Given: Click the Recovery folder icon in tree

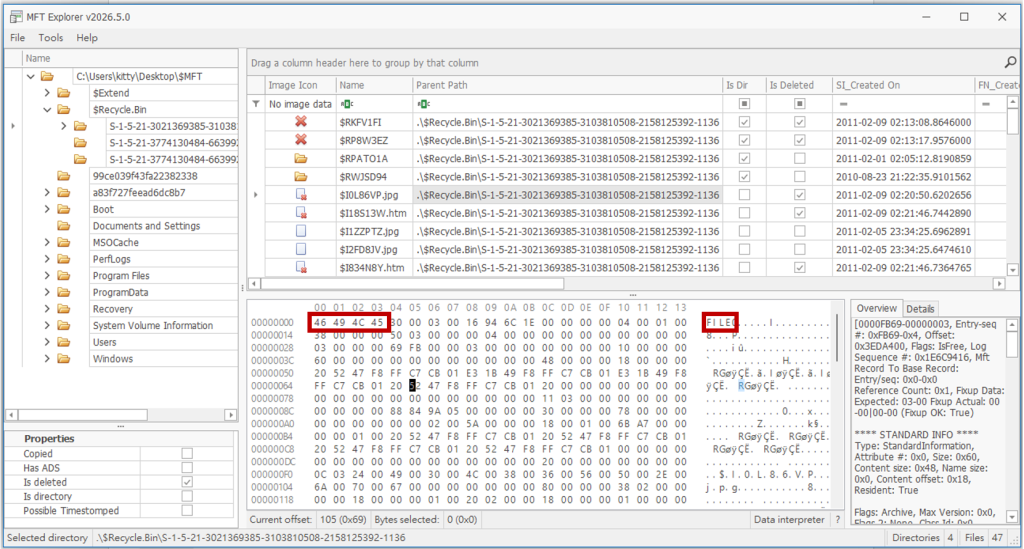Looking at the screenshot, I should (x=63, y=309).
